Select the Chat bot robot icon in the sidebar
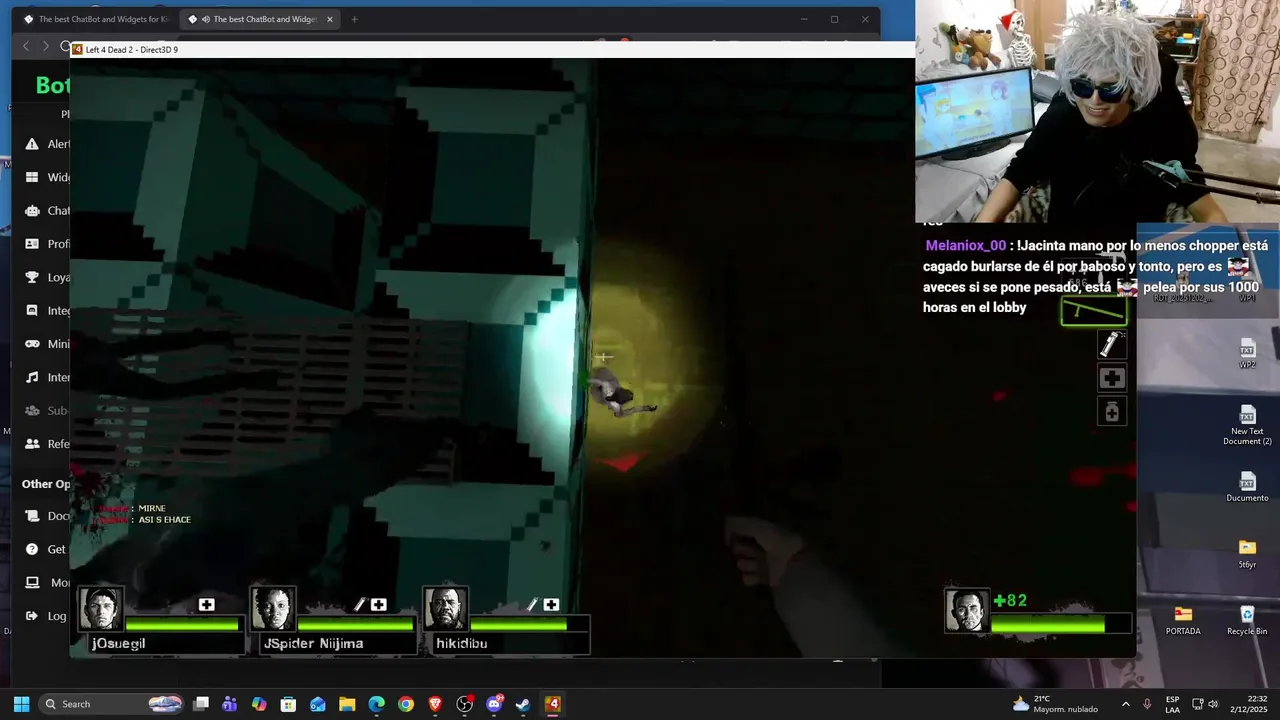Screen dimensions: 1280x720 click(32, 211)
